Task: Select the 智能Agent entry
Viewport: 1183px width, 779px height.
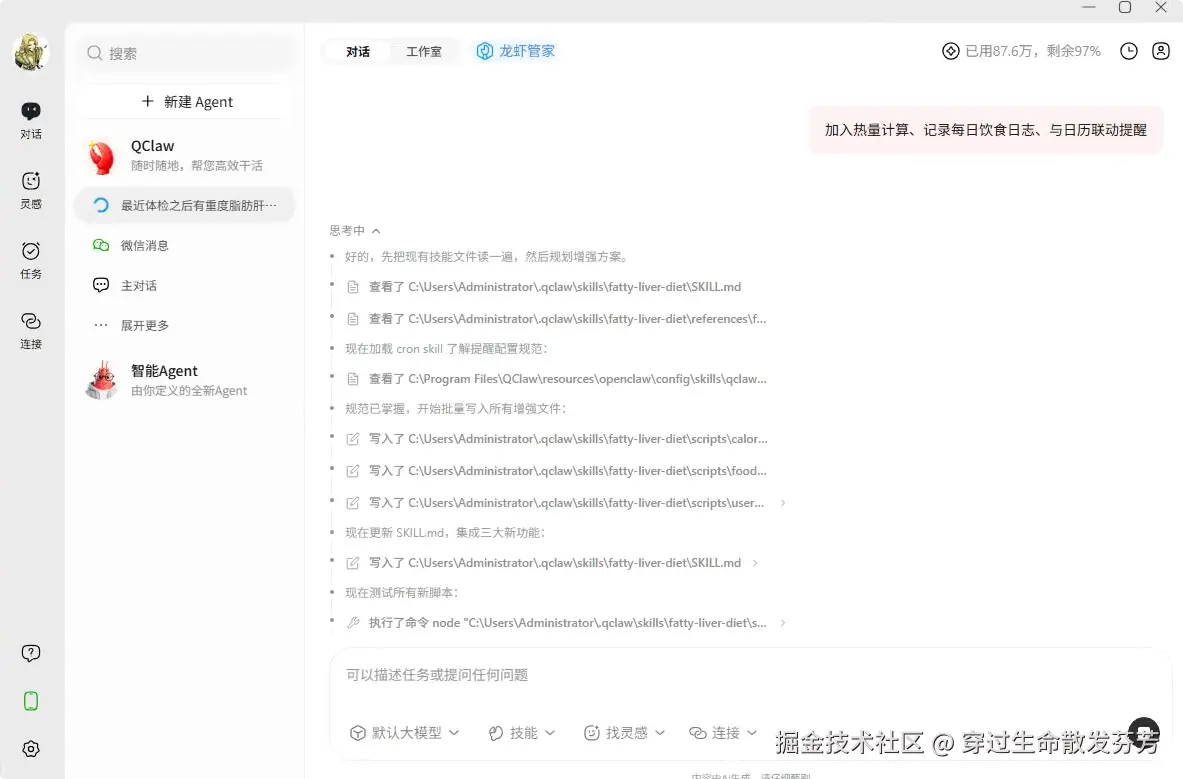Action: pyautogui.click(x=184, y=379)
